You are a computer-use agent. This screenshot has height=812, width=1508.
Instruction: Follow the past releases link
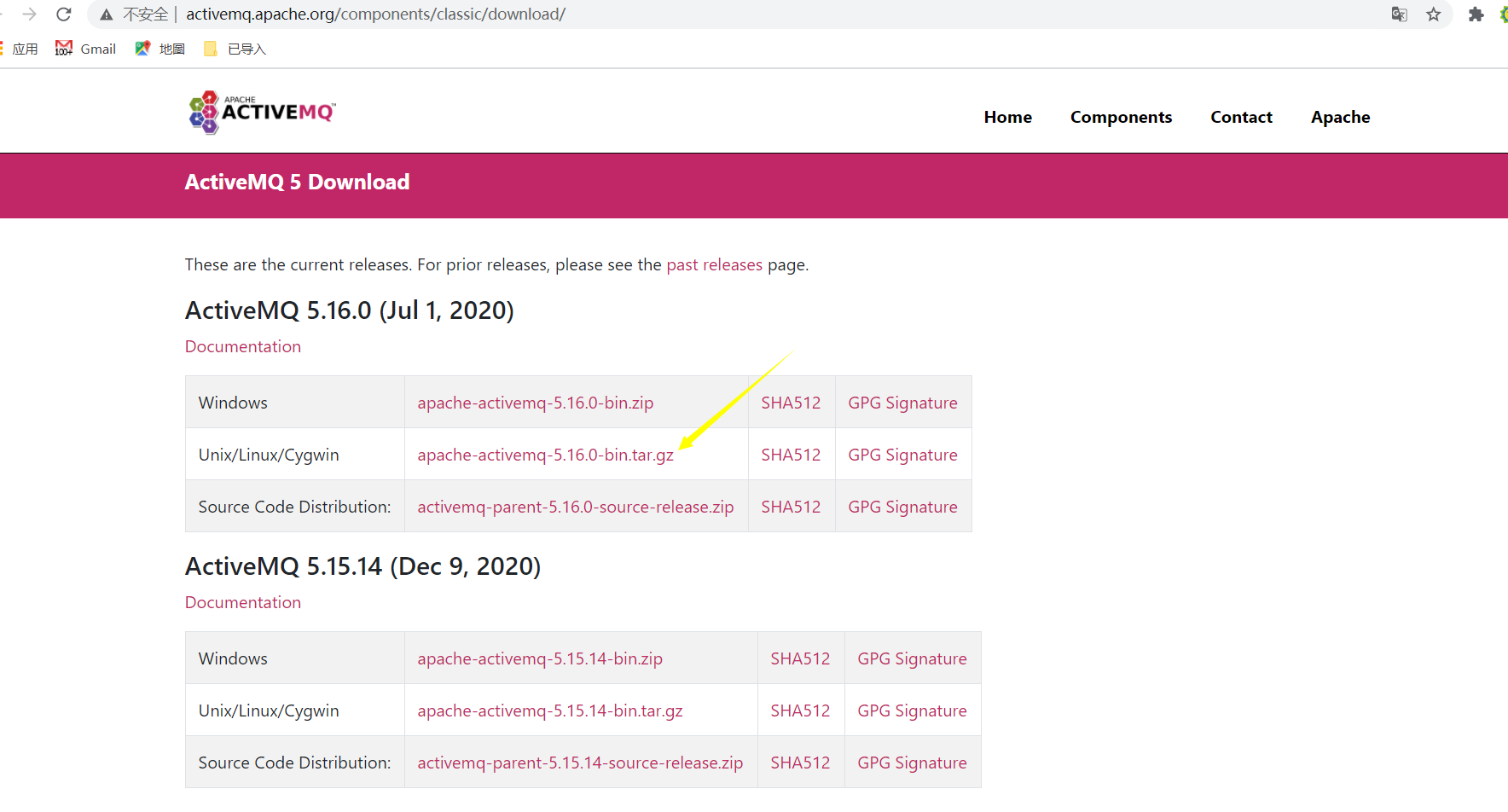click(x=714, y=264)
